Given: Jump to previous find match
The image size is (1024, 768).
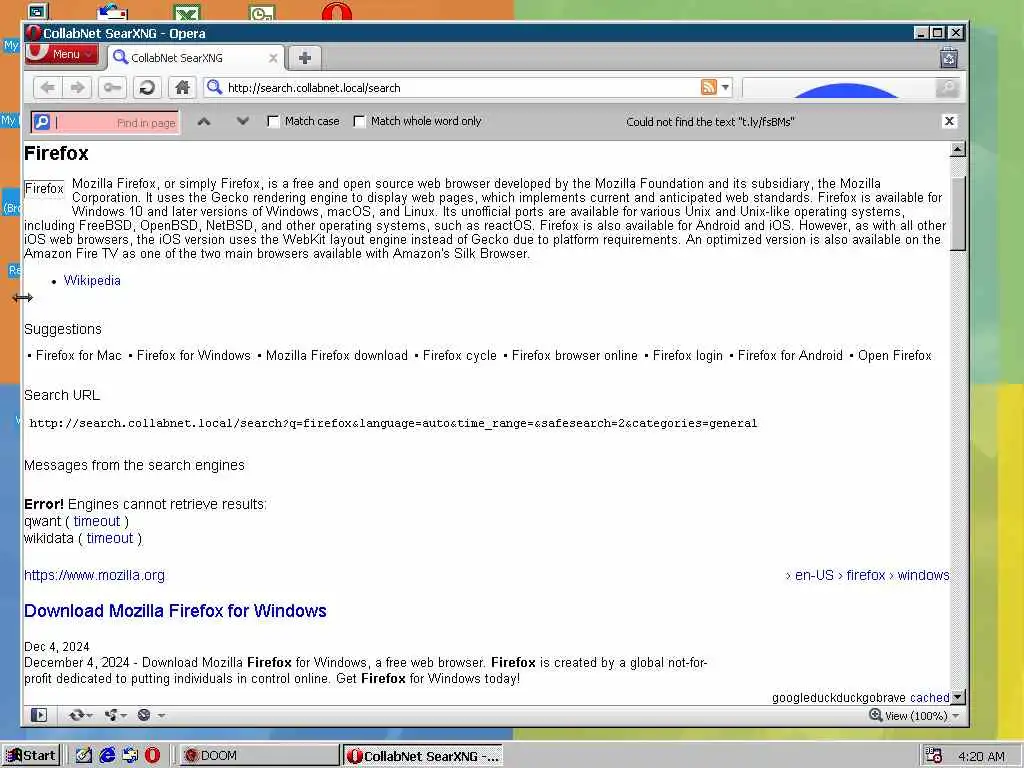Looking at the screenshot, I should [204, 121].
